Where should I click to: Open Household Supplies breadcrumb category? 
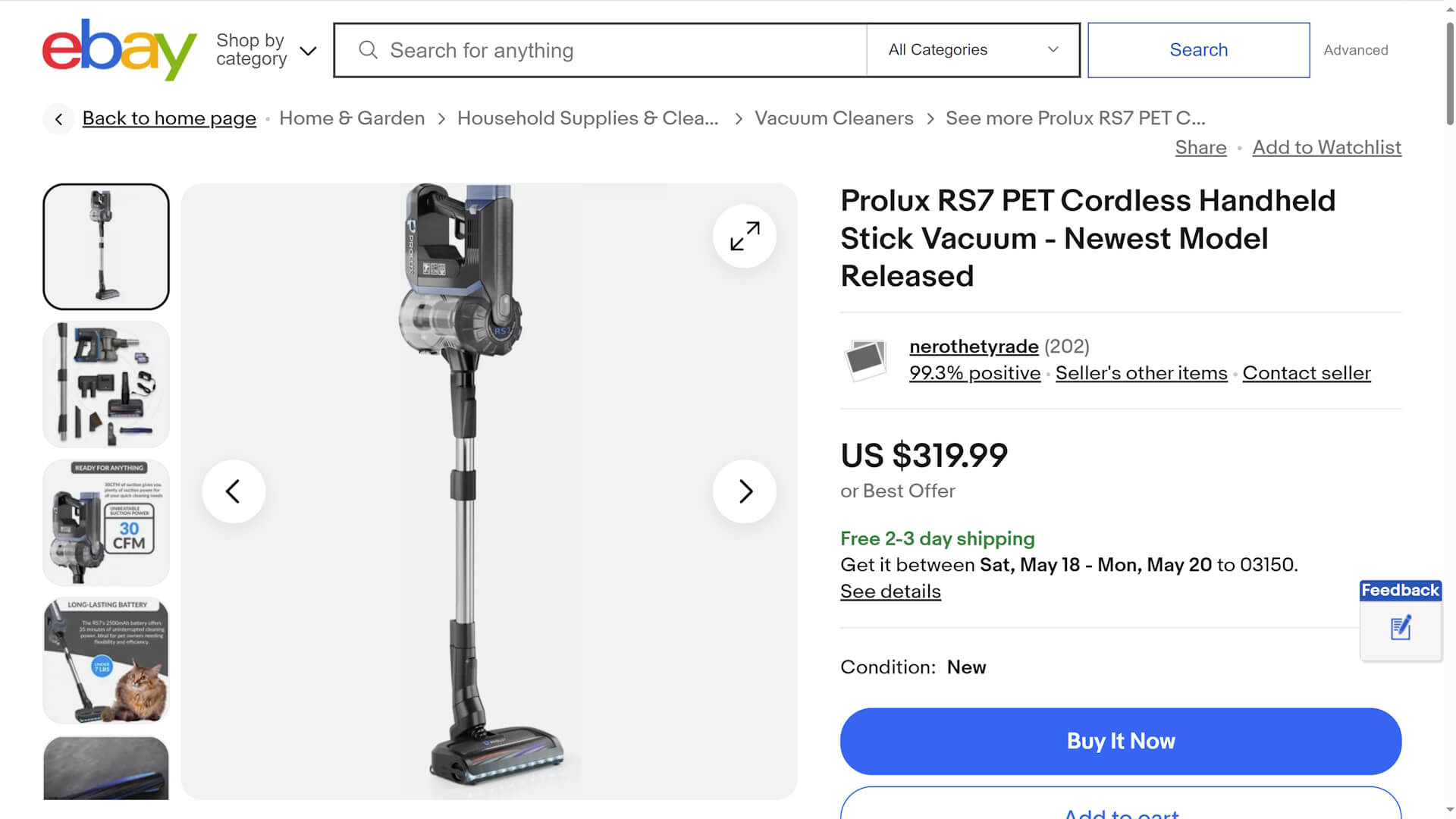588,118
